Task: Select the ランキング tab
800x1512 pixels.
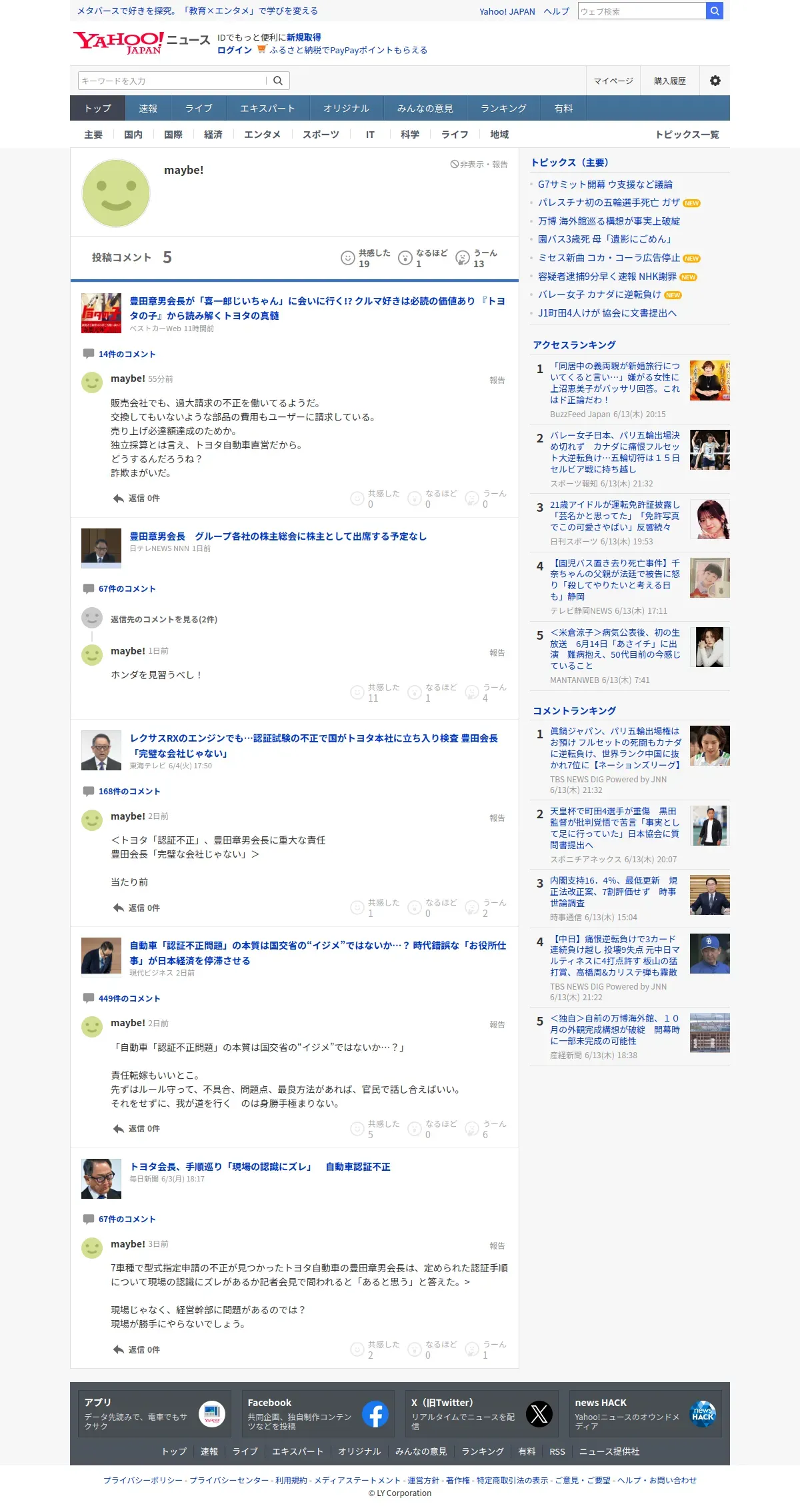Action: click(504, 108)
